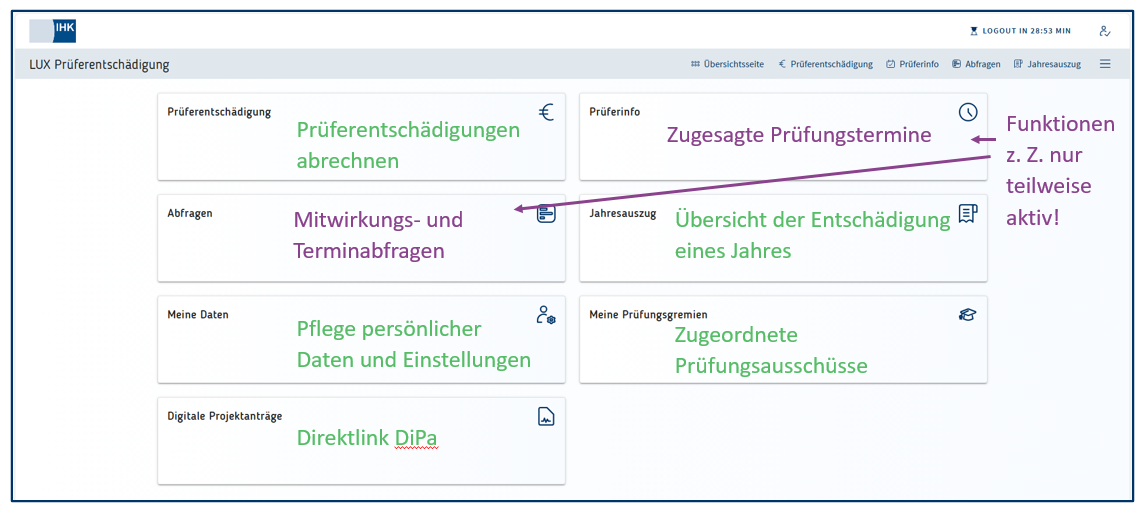Open the user profile icon at top right
1144x510 pixels.
(x=1104, y=31)
